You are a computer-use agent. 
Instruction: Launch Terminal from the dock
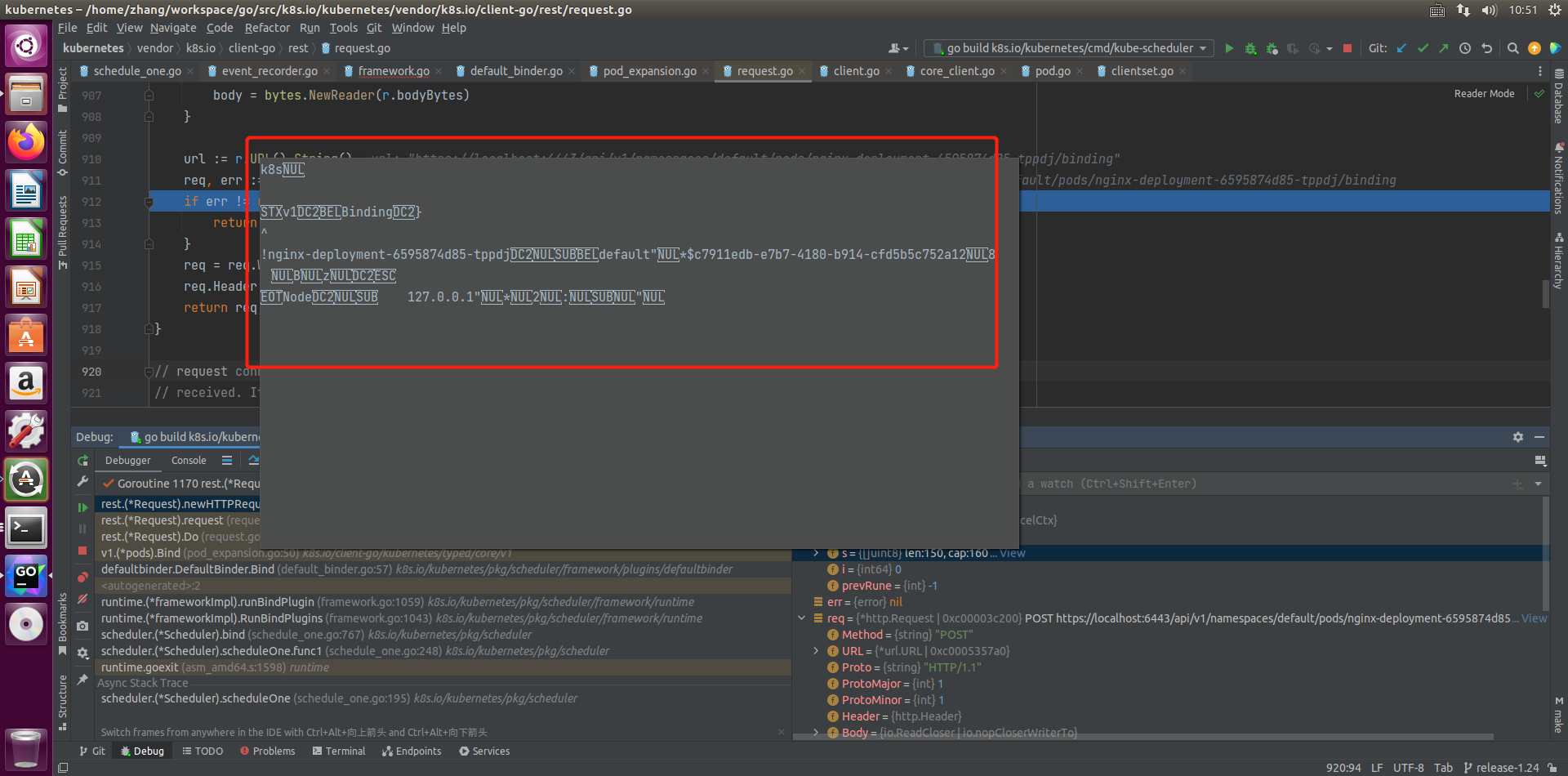[26, 528]
